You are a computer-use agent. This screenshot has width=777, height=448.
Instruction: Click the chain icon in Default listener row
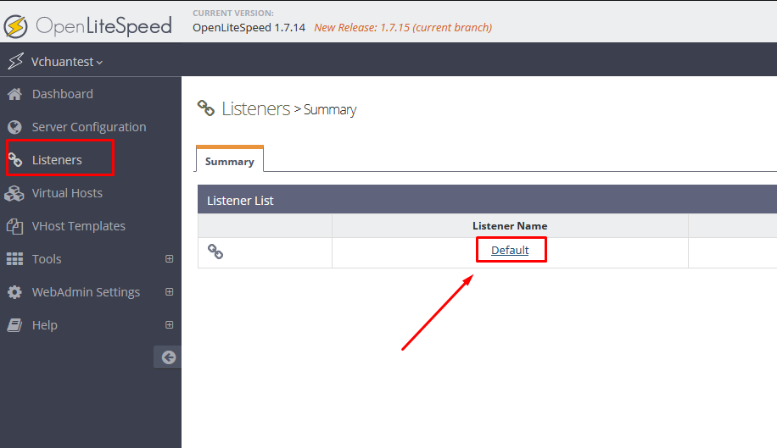216,252
